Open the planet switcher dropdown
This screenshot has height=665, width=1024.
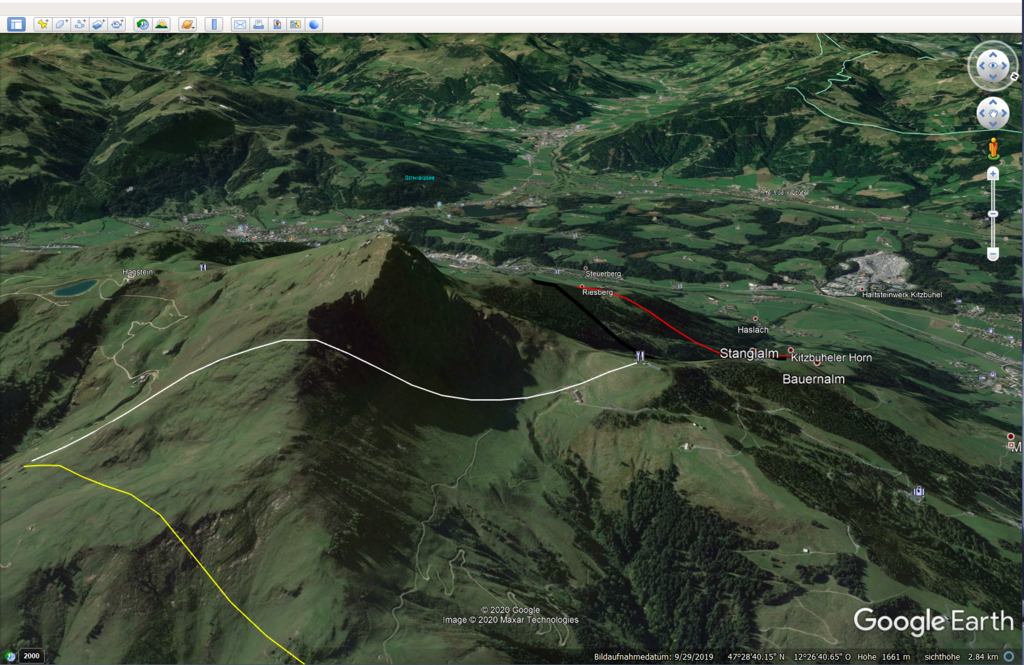[x=187, y=24]
